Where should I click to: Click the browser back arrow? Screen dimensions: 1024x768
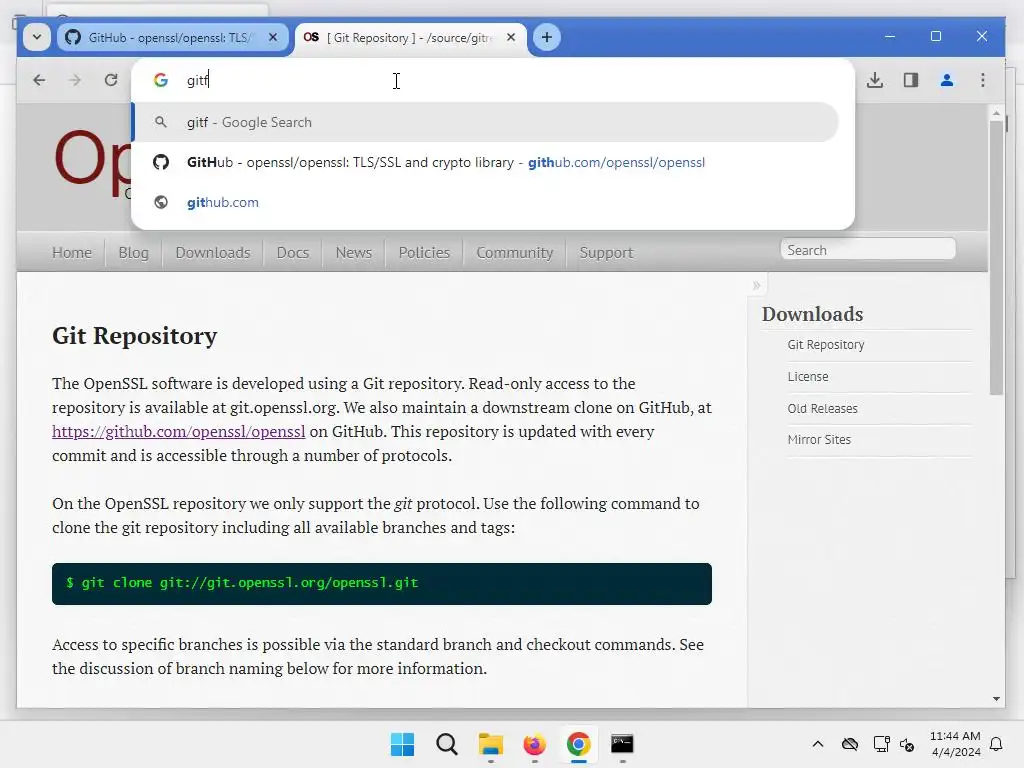(x=39, y=80)
